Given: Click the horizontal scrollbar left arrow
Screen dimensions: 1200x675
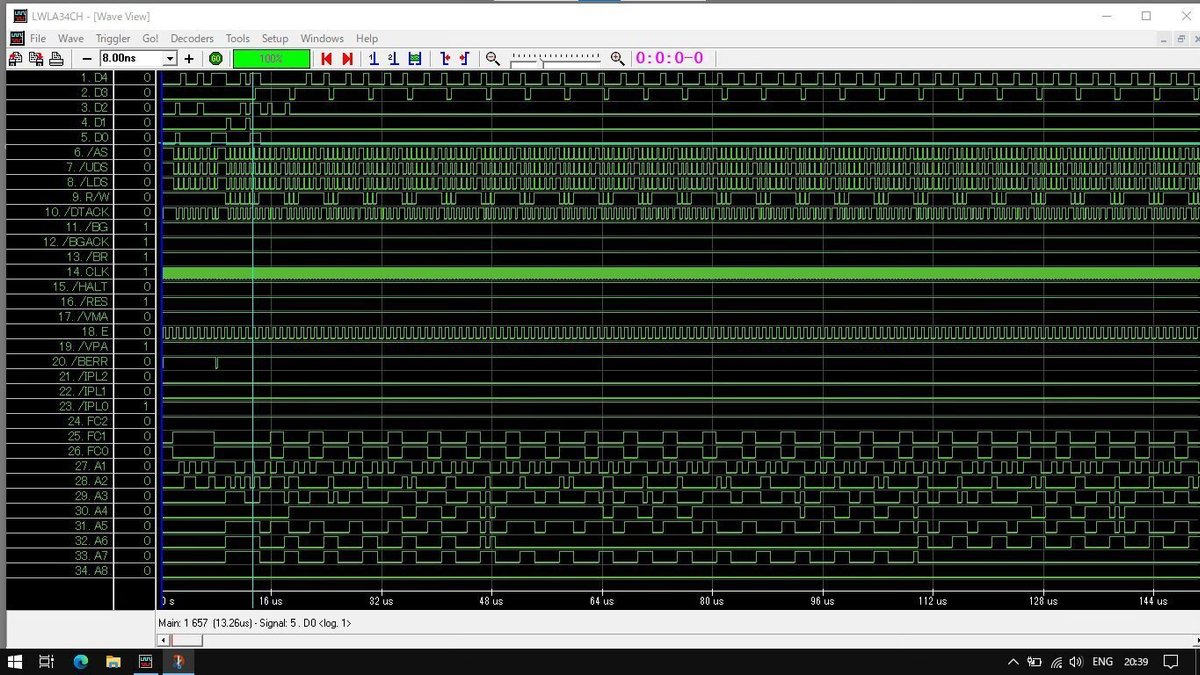Looking at the screenshot, I should pyautogui.click(x=163, y=640).
